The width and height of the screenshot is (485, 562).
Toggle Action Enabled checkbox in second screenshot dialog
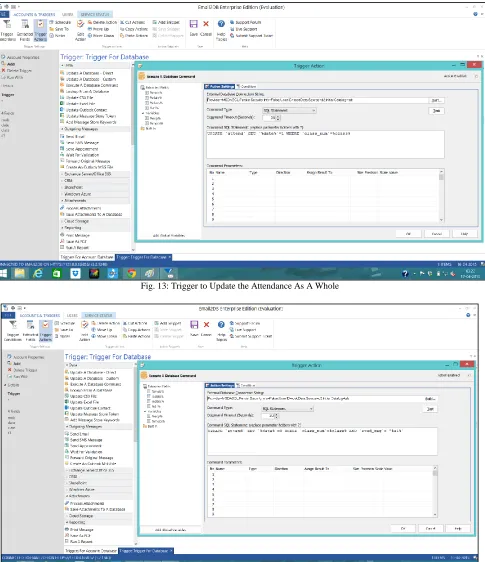(x=469, y=375)
